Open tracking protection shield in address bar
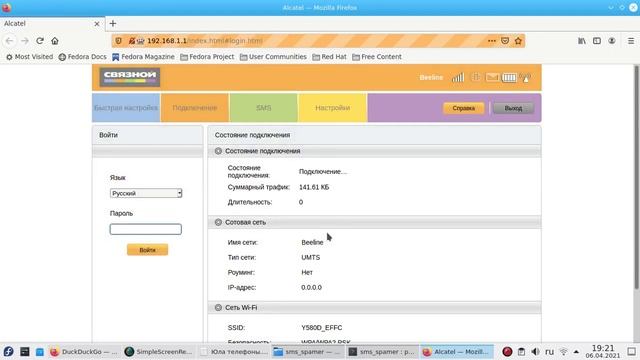The height and width of the screenshot is (360, 640). (x=119, y=41)
